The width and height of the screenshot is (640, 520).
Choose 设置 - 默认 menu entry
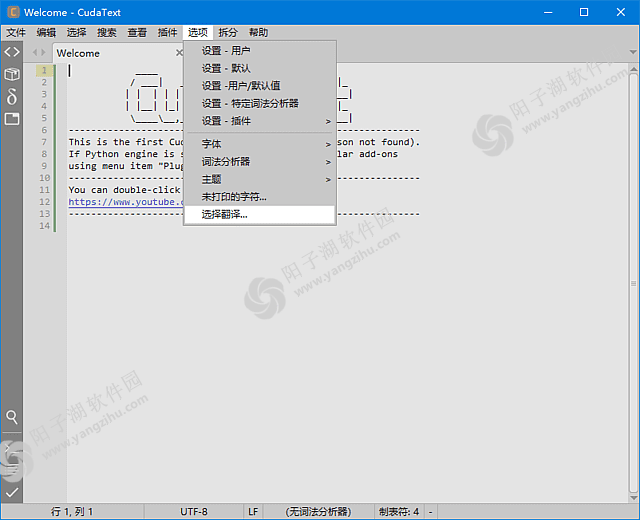click(260, 68)
